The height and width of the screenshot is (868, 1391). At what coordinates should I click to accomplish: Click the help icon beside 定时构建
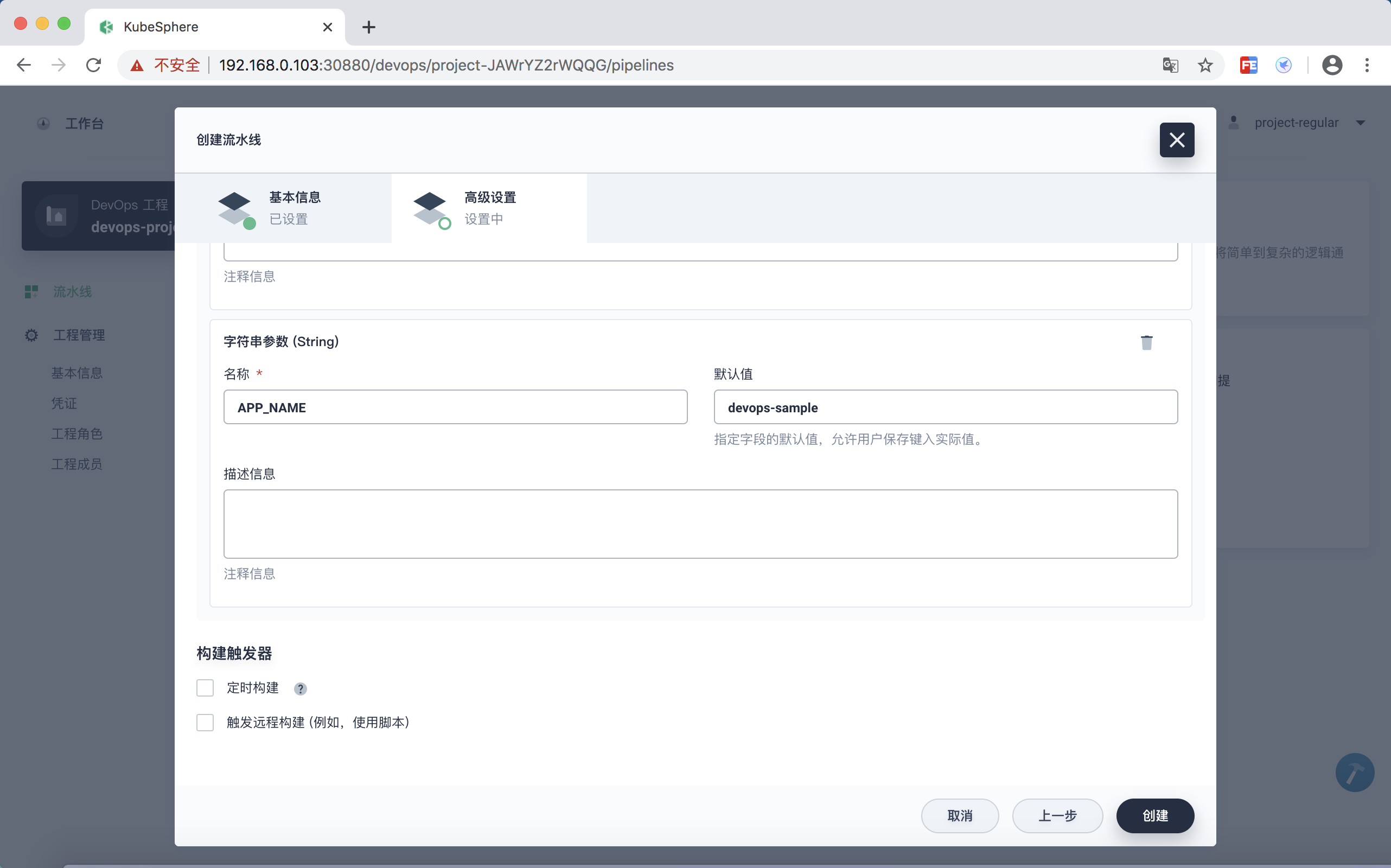pos(300,688)
